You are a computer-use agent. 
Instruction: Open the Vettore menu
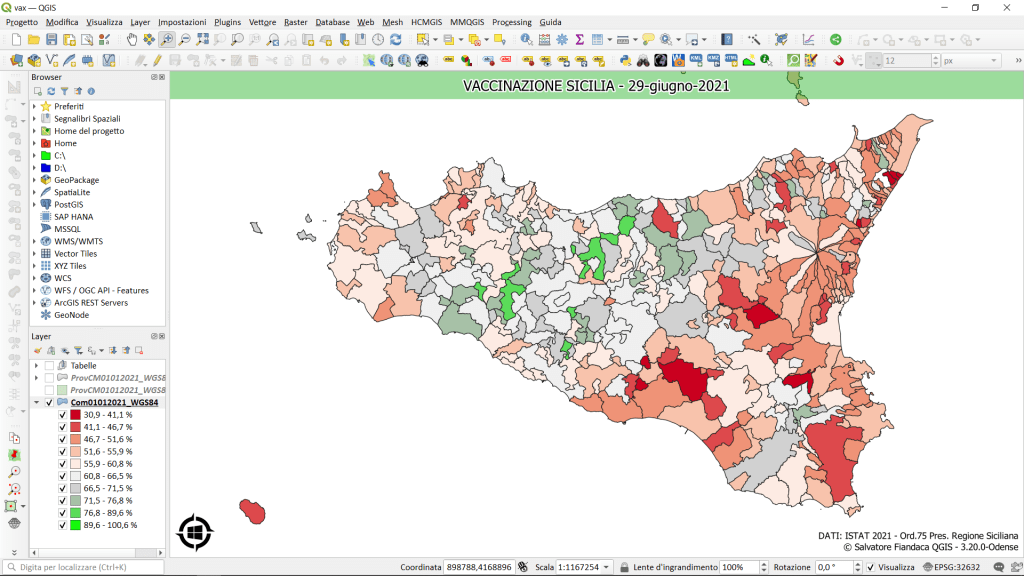262,22
